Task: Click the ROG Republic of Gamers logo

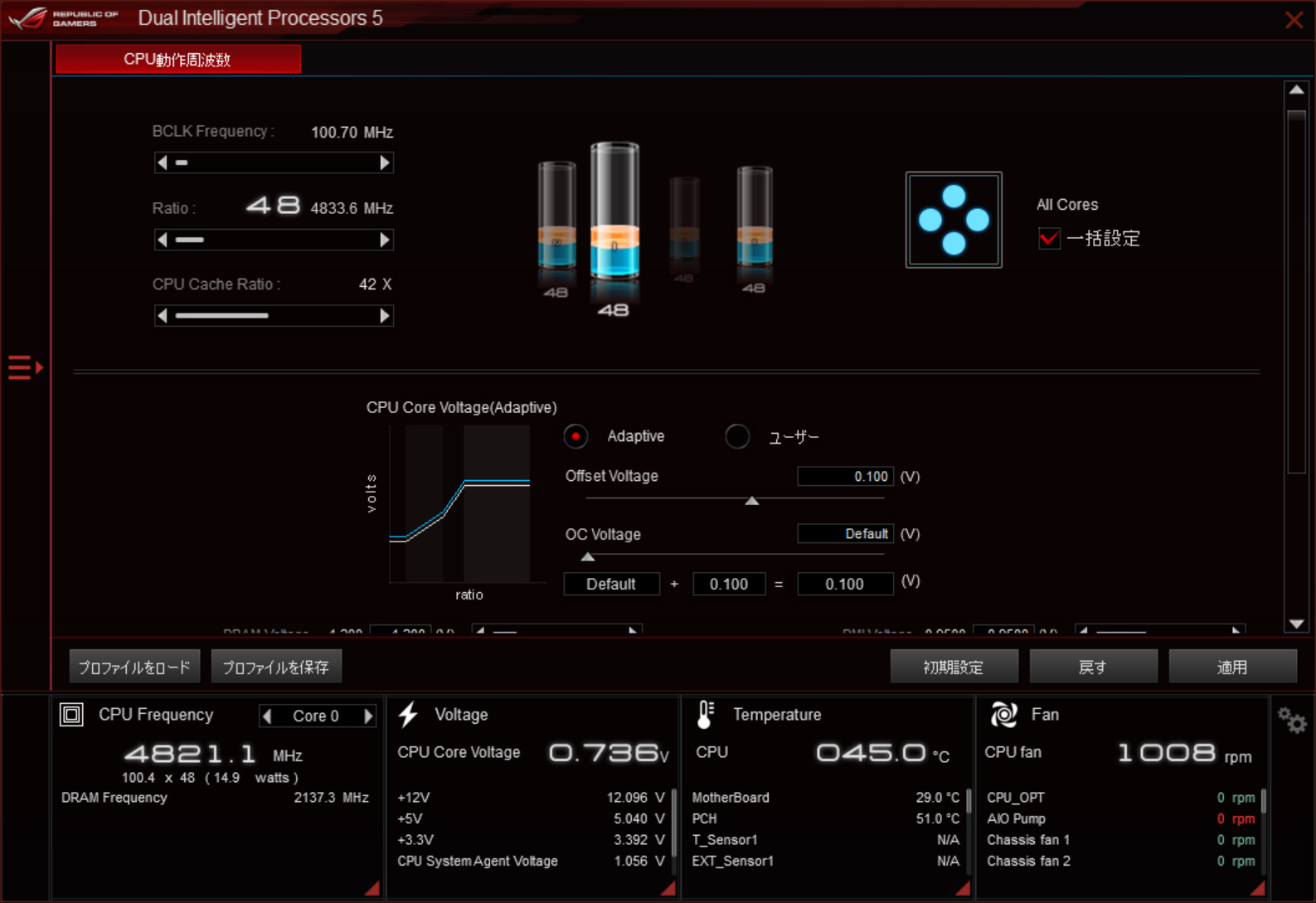Action: 64,17
